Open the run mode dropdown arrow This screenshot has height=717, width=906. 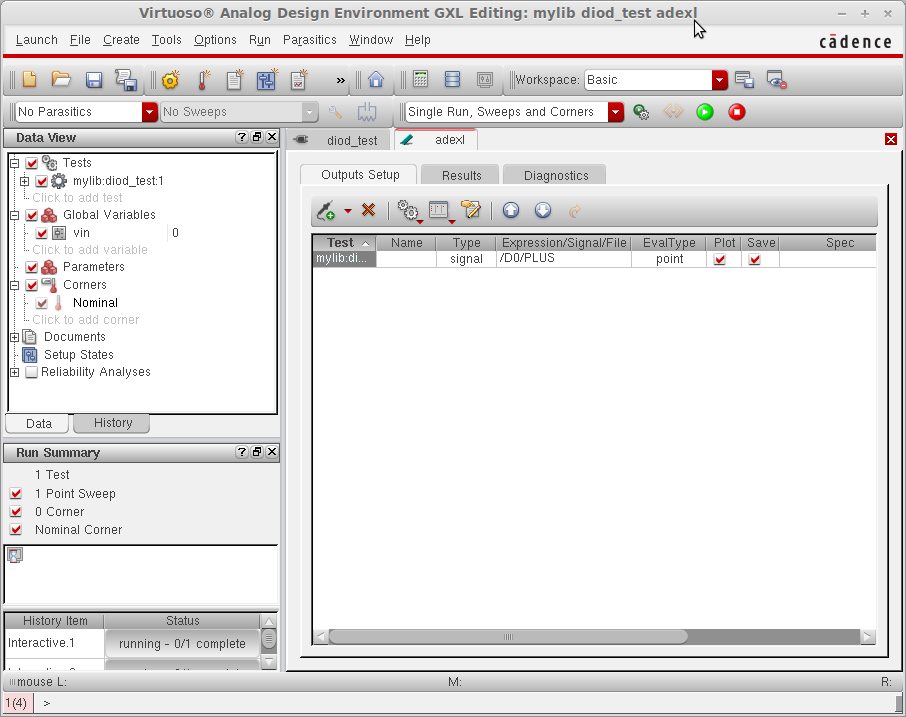616,112
